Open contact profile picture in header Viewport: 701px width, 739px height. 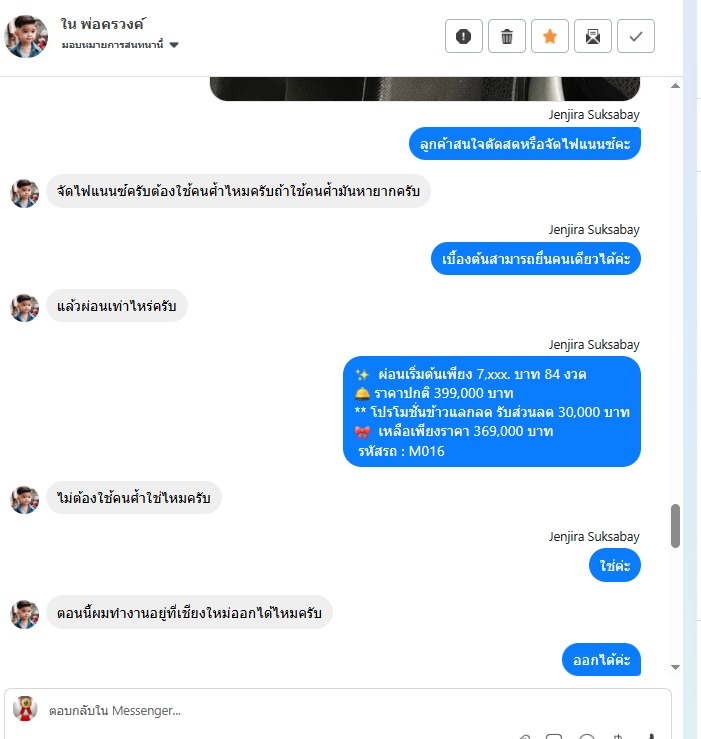[26, 36]
